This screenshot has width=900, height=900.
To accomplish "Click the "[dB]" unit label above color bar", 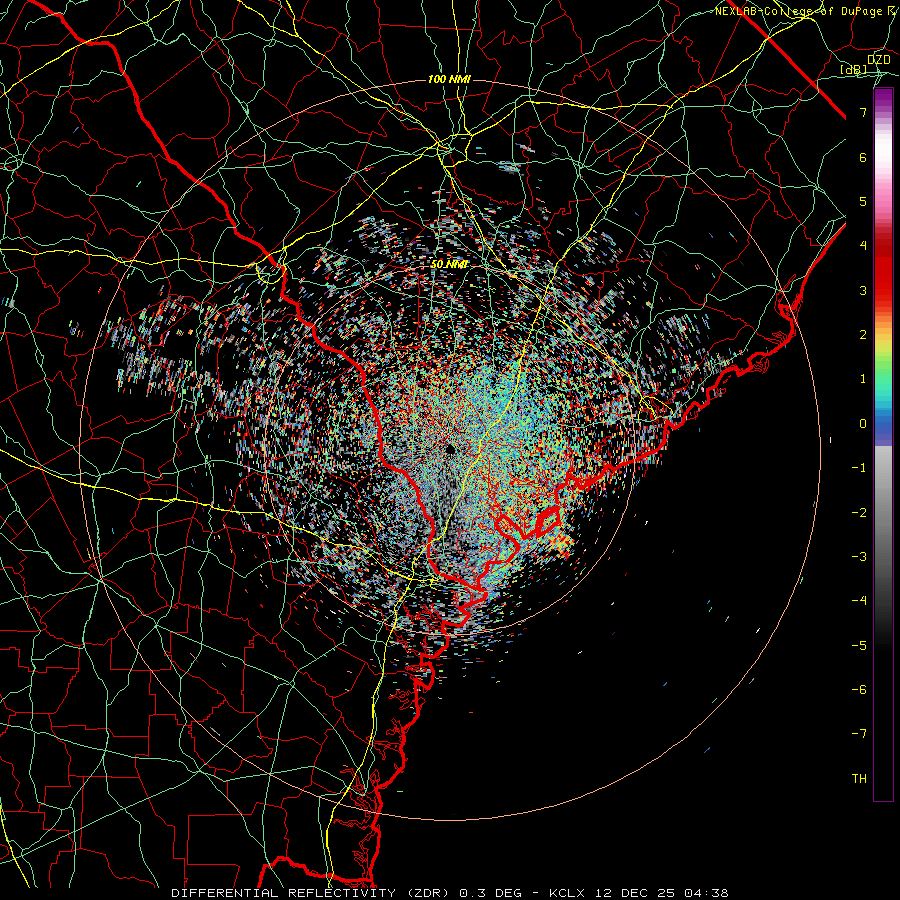I will click(x=854, y=69).
